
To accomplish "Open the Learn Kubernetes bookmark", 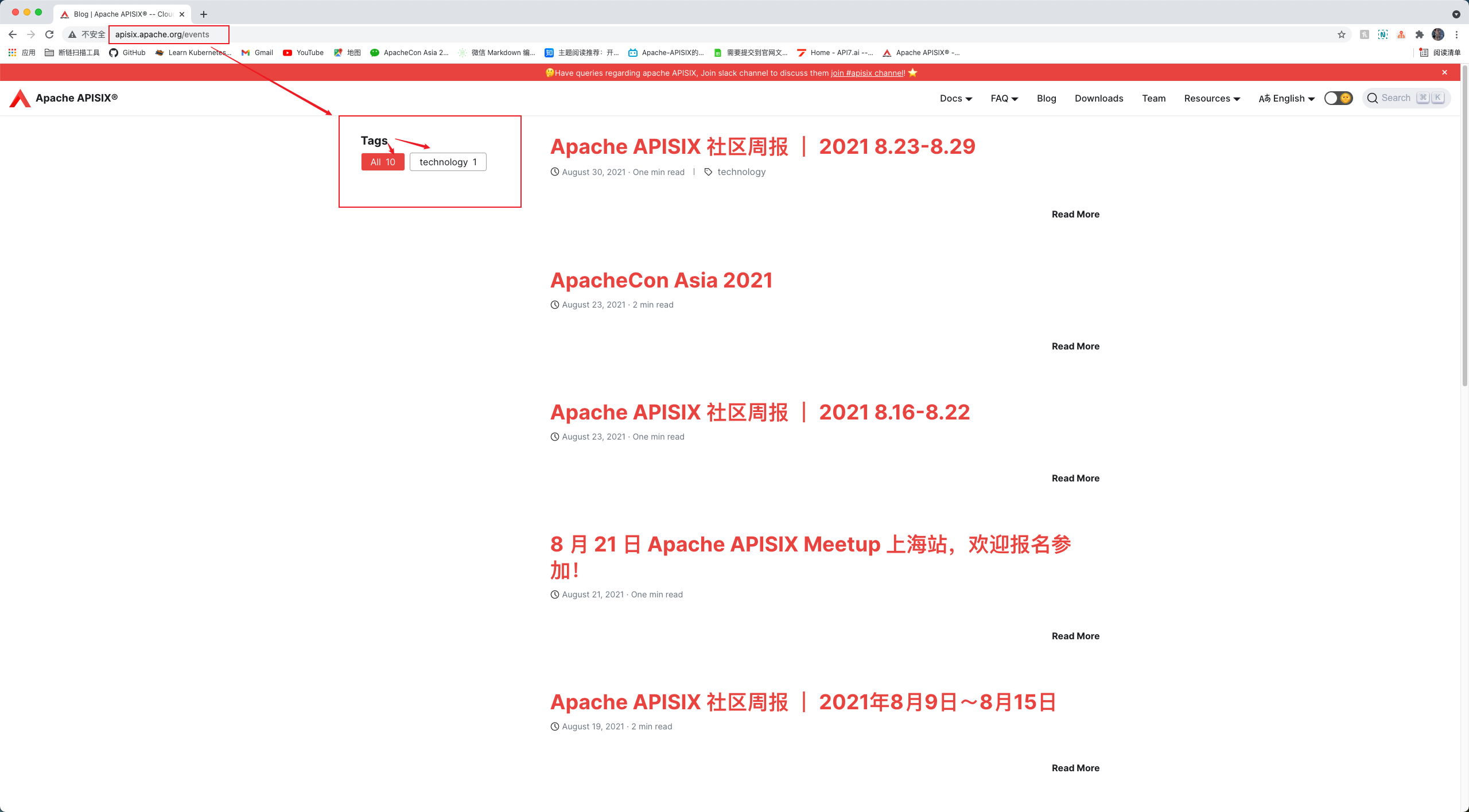I will click(193, 52).
